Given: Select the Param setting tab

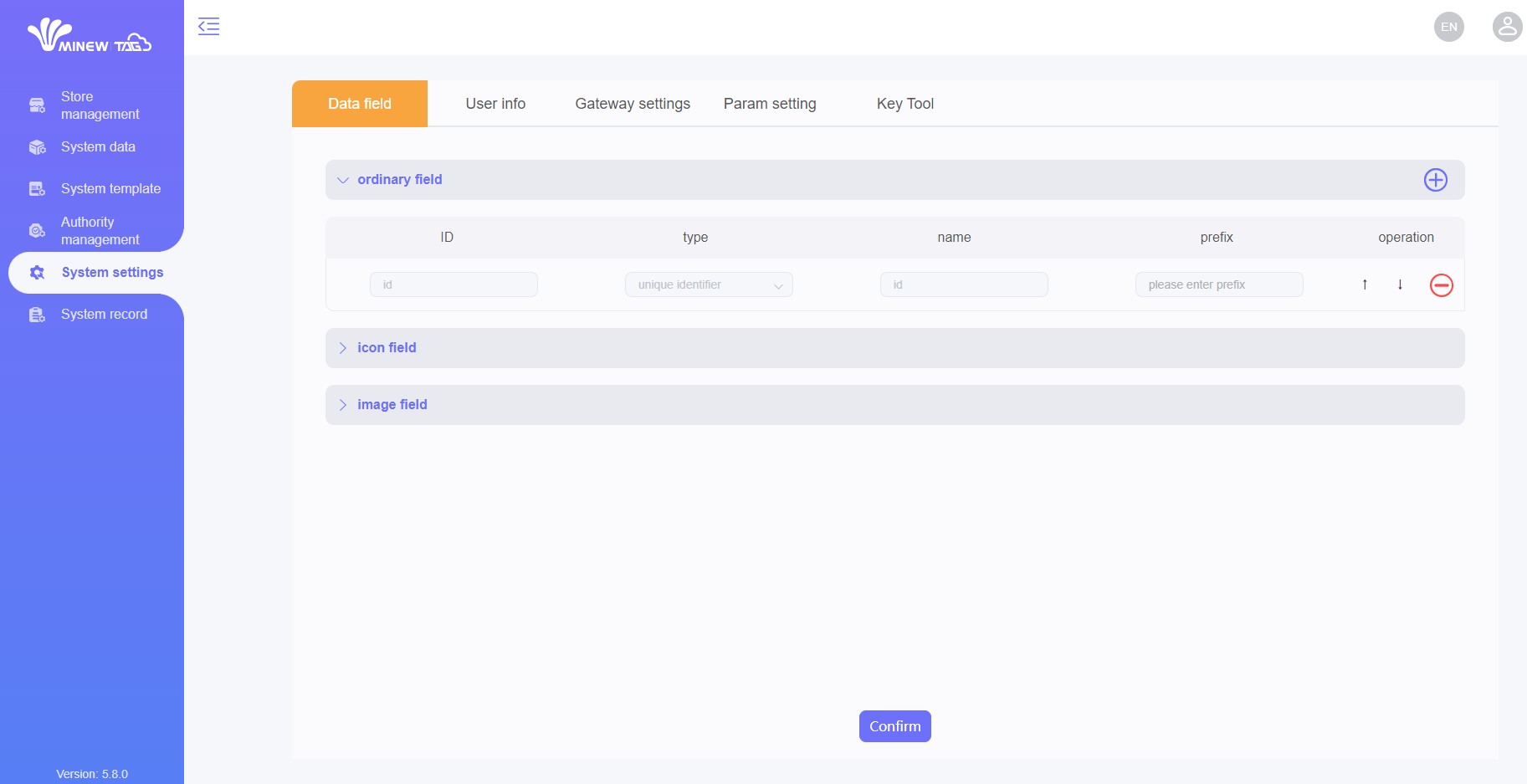Looking at the screenshot, I should click(769, 104).
